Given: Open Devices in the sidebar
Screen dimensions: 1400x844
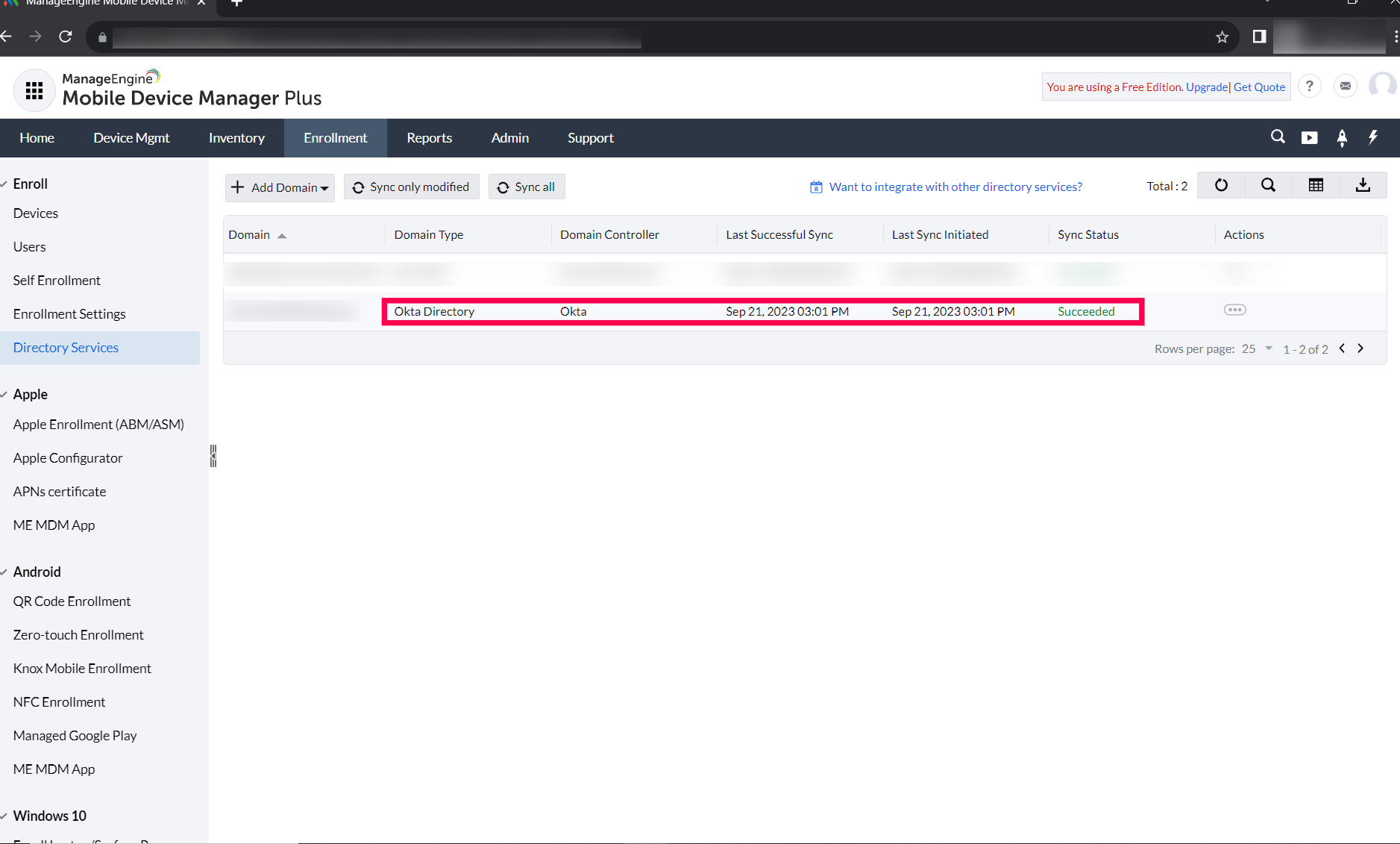Looking at the screenshot, I should [x=36, y=213].
